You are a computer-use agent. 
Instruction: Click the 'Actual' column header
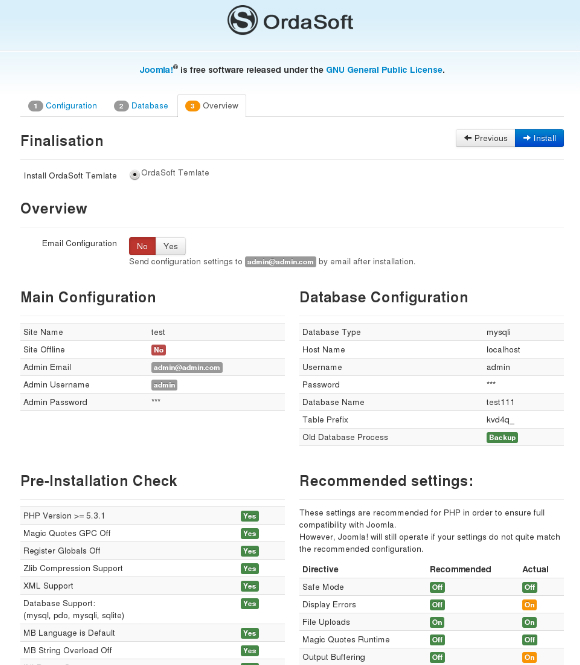point(535,569)
